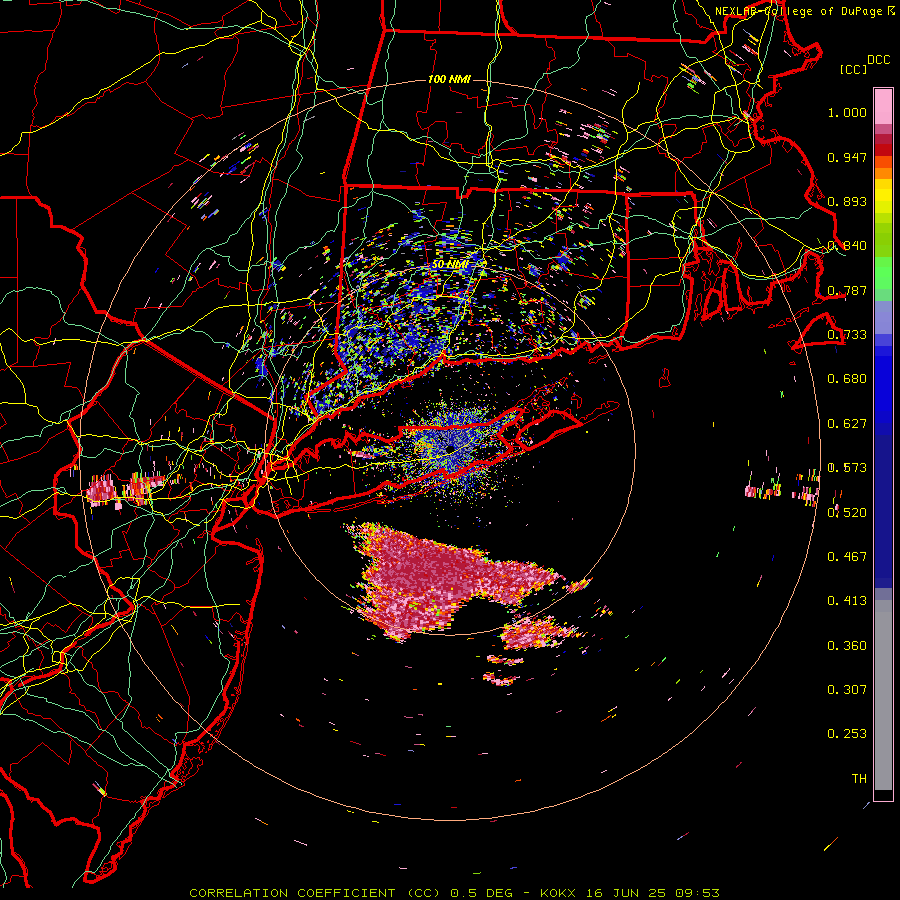The image size is (900, 900).
Task: Click the 100 NMI range ring label
Action: [x=449, y=79]
